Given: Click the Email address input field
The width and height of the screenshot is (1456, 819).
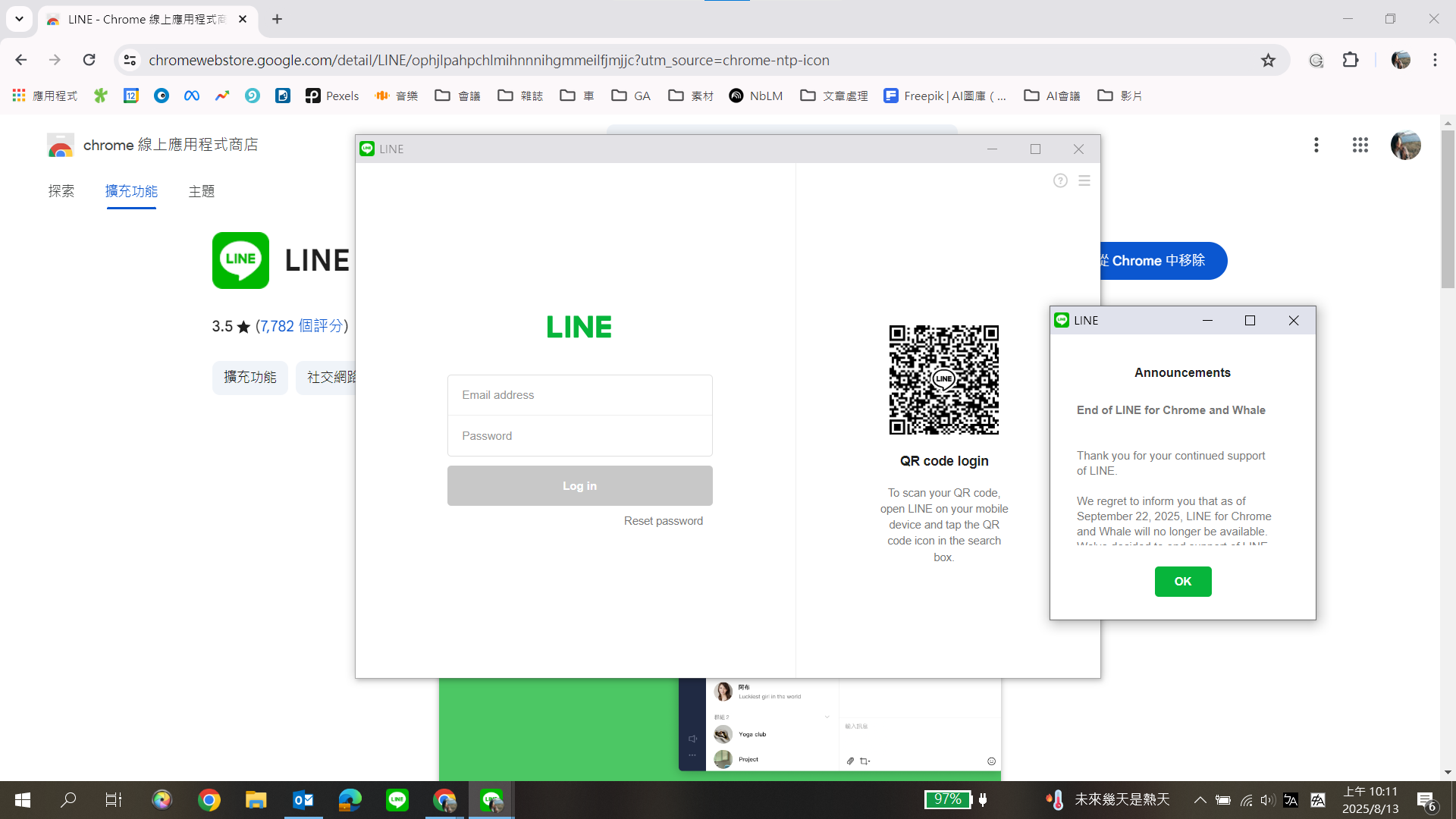Looking at the screenshot, I should [579, 394].
